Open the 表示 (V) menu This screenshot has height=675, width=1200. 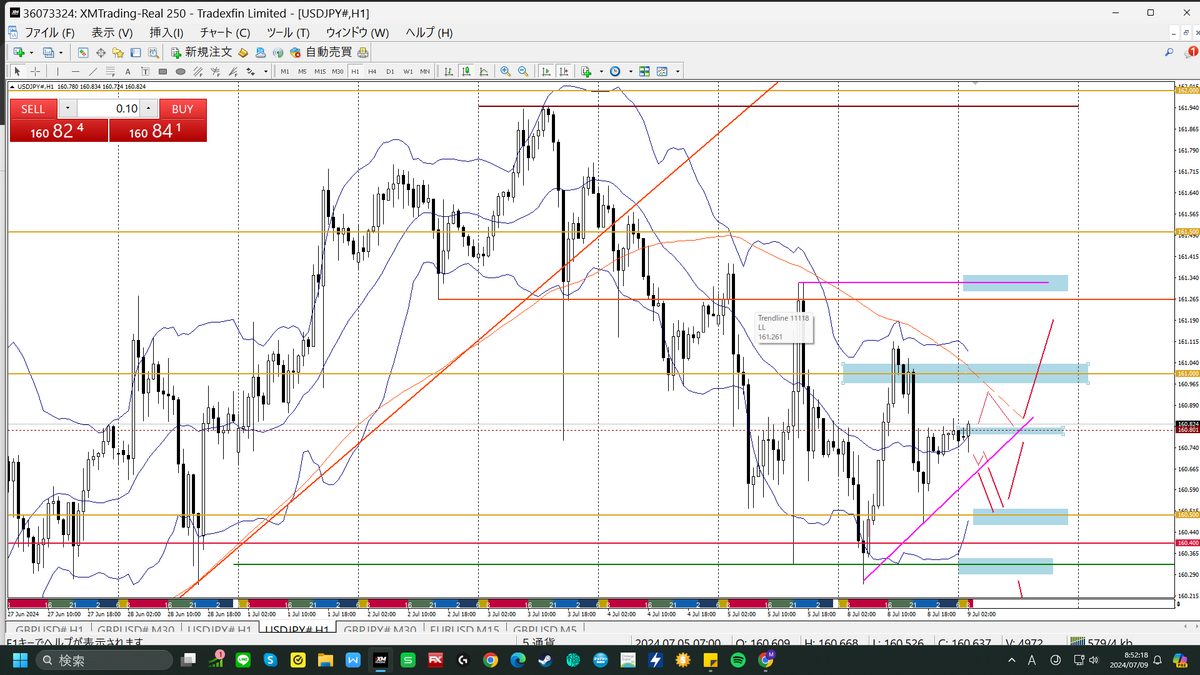click(112, 32)
